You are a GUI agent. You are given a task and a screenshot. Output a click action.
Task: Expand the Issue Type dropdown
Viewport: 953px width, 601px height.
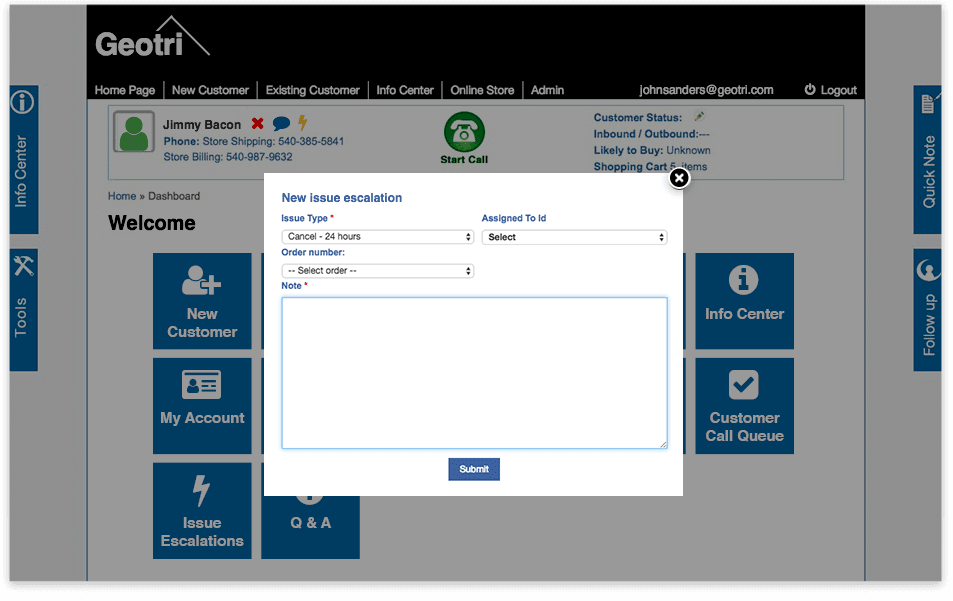click(x=377, y=236)
